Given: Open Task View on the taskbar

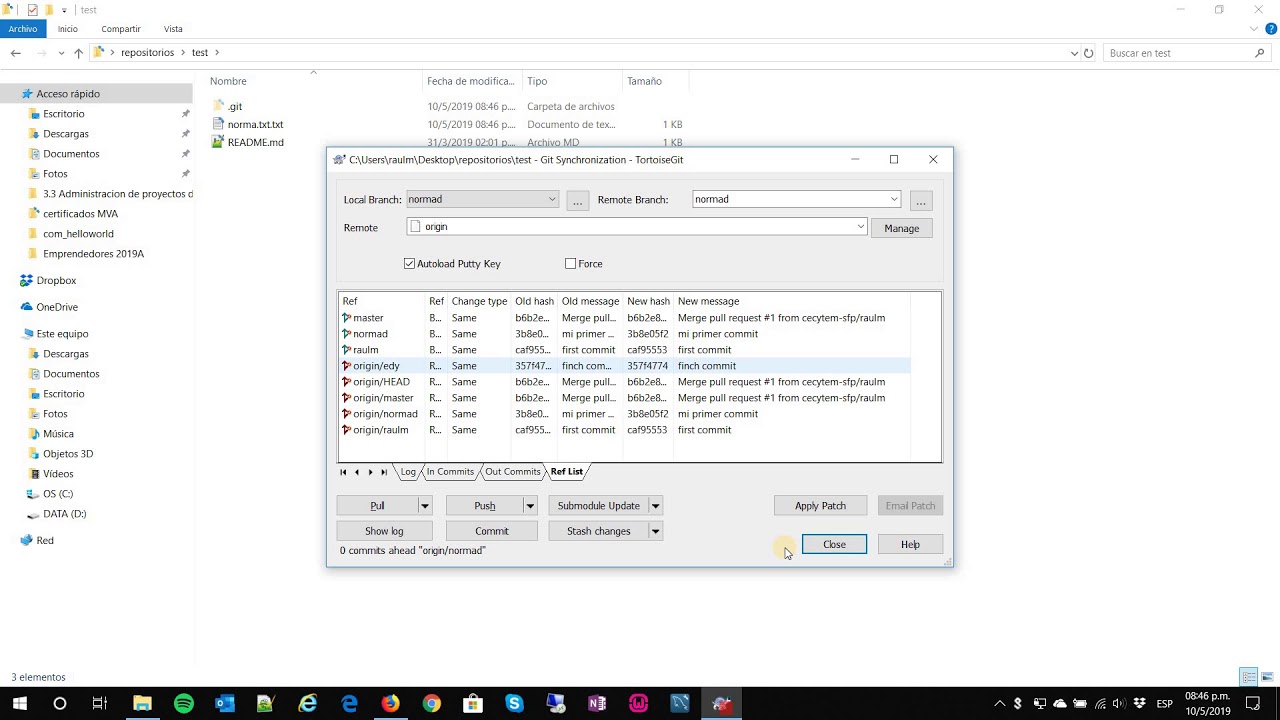Looking at the screenshot, I should [x=100, y=704].
